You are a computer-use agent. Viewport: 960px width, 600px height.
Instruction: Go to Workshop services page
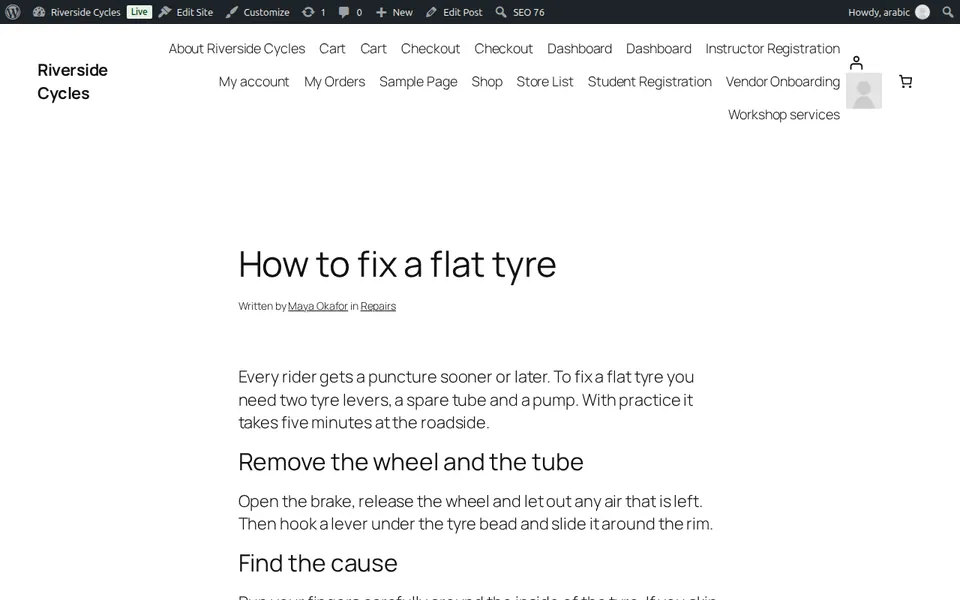784,114
